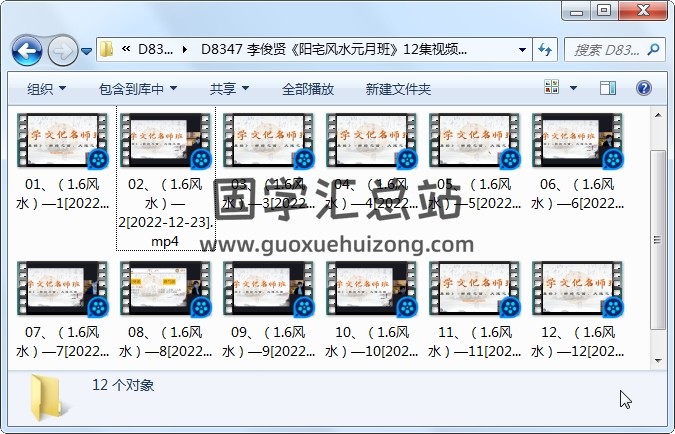This screenshot has height=434, width=675.
Task: Select video thumbnail 03、(1.6风水)—3
Action: 269,141
